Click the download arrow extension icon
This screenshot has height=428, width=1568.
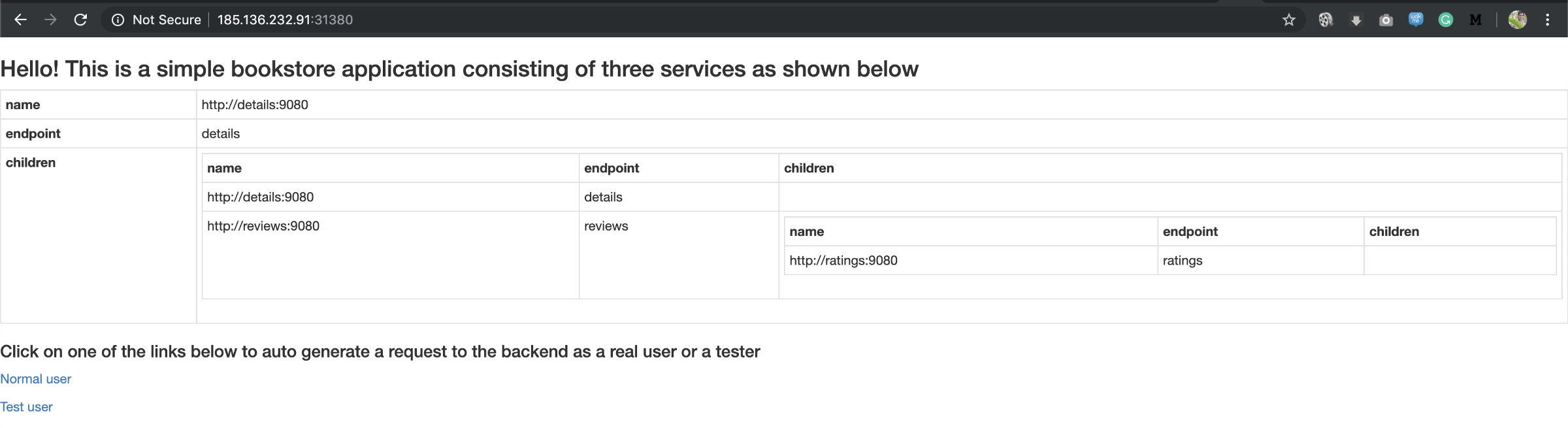(x=1356, y=20)
